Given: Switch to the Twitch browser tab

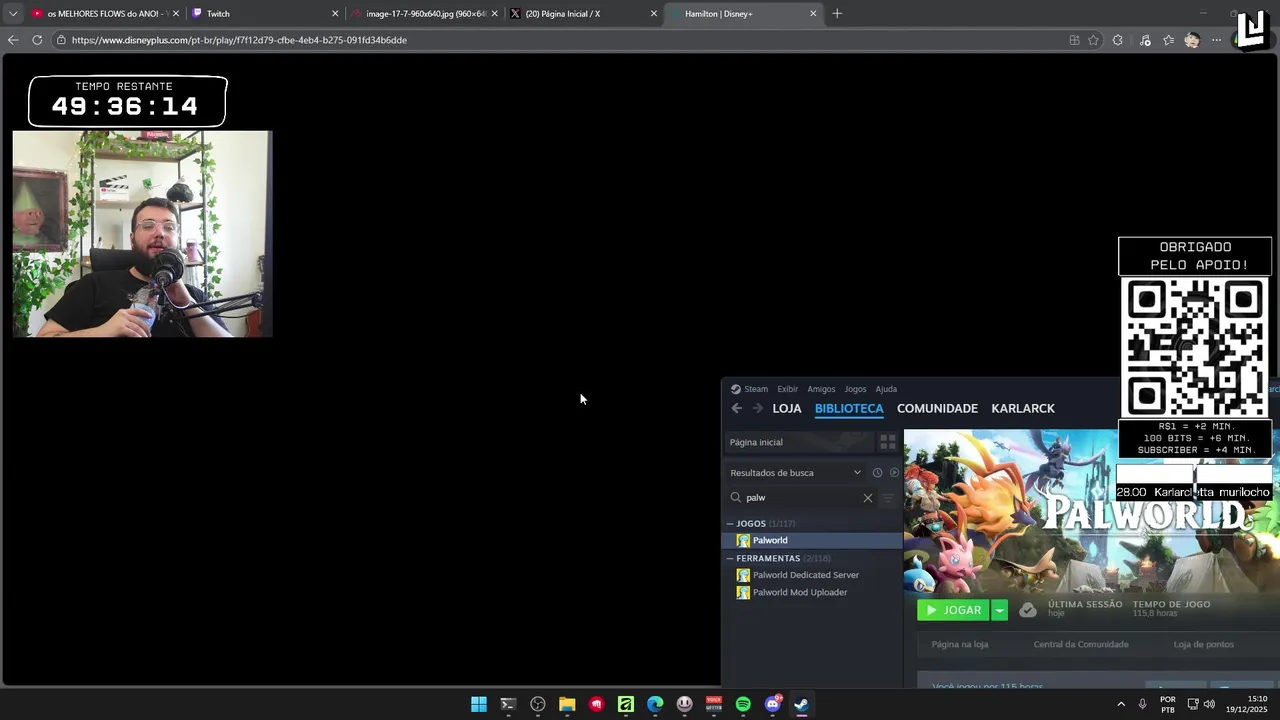Looking at the screenshot, I should 262,14.
